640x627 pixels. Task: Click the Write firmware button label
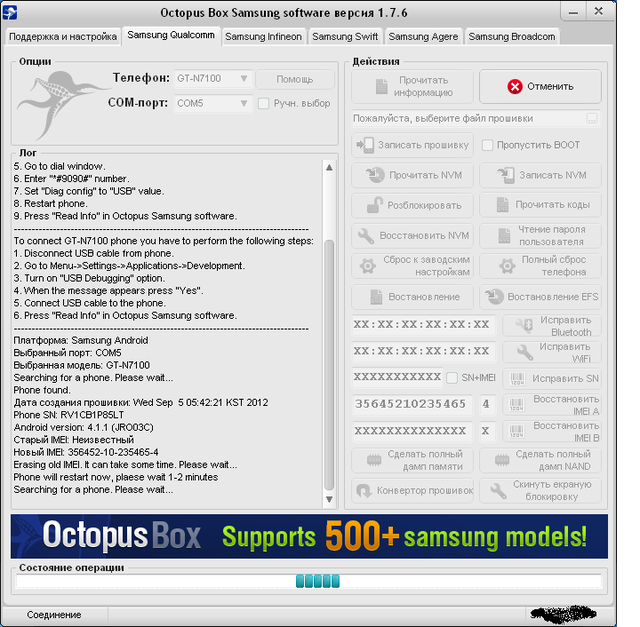coord(423,145)
